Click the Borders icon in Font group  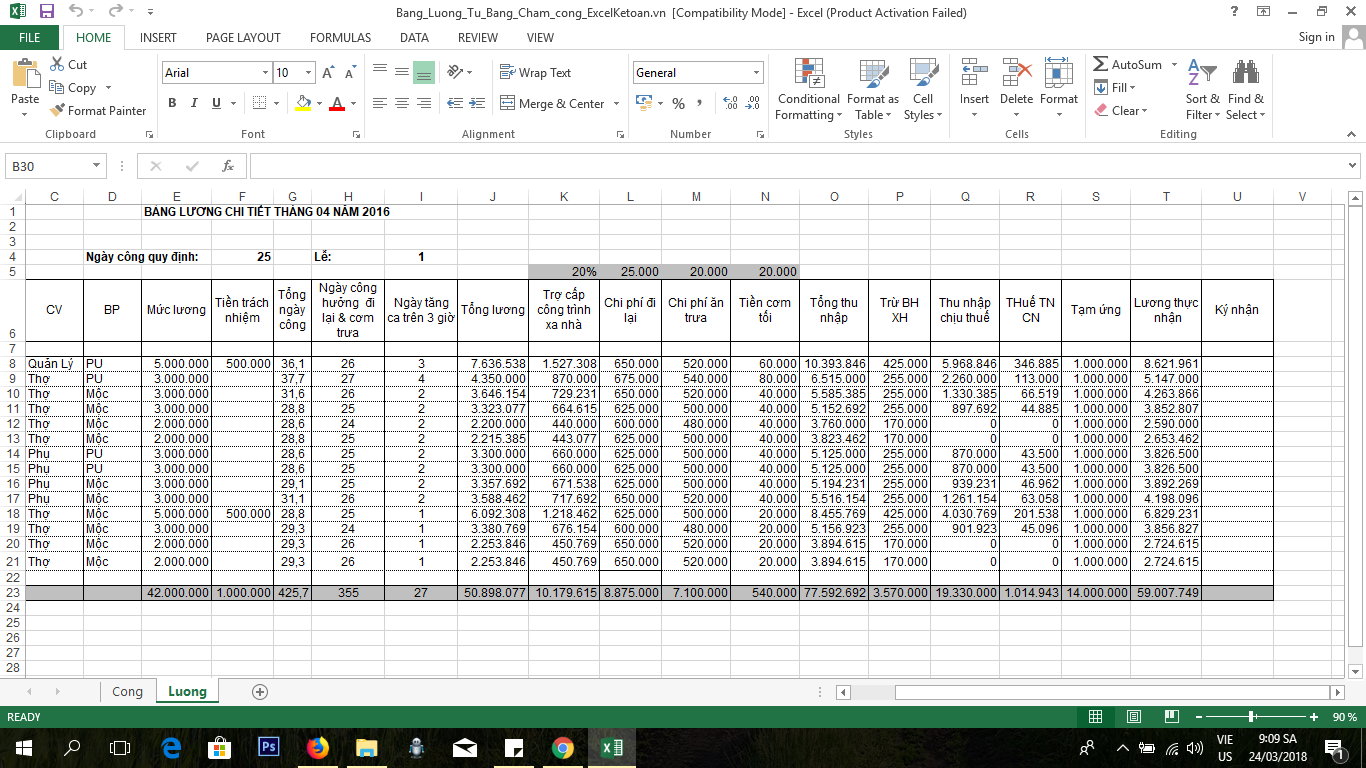(x=259, y=103)
